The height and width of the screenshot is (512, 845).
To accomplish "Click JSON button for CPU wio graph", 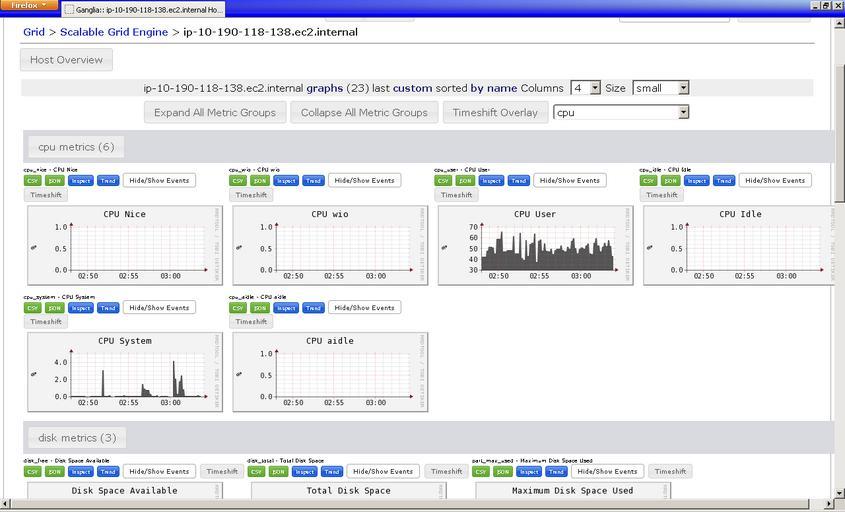I will (260, 181).
